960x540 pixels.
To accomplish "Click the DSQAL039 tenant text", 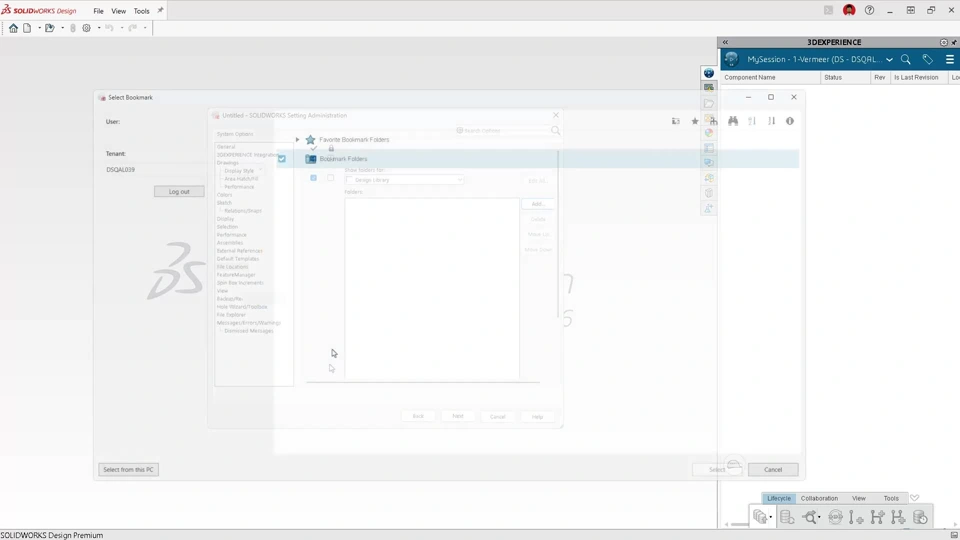I will tap(121, 170).
